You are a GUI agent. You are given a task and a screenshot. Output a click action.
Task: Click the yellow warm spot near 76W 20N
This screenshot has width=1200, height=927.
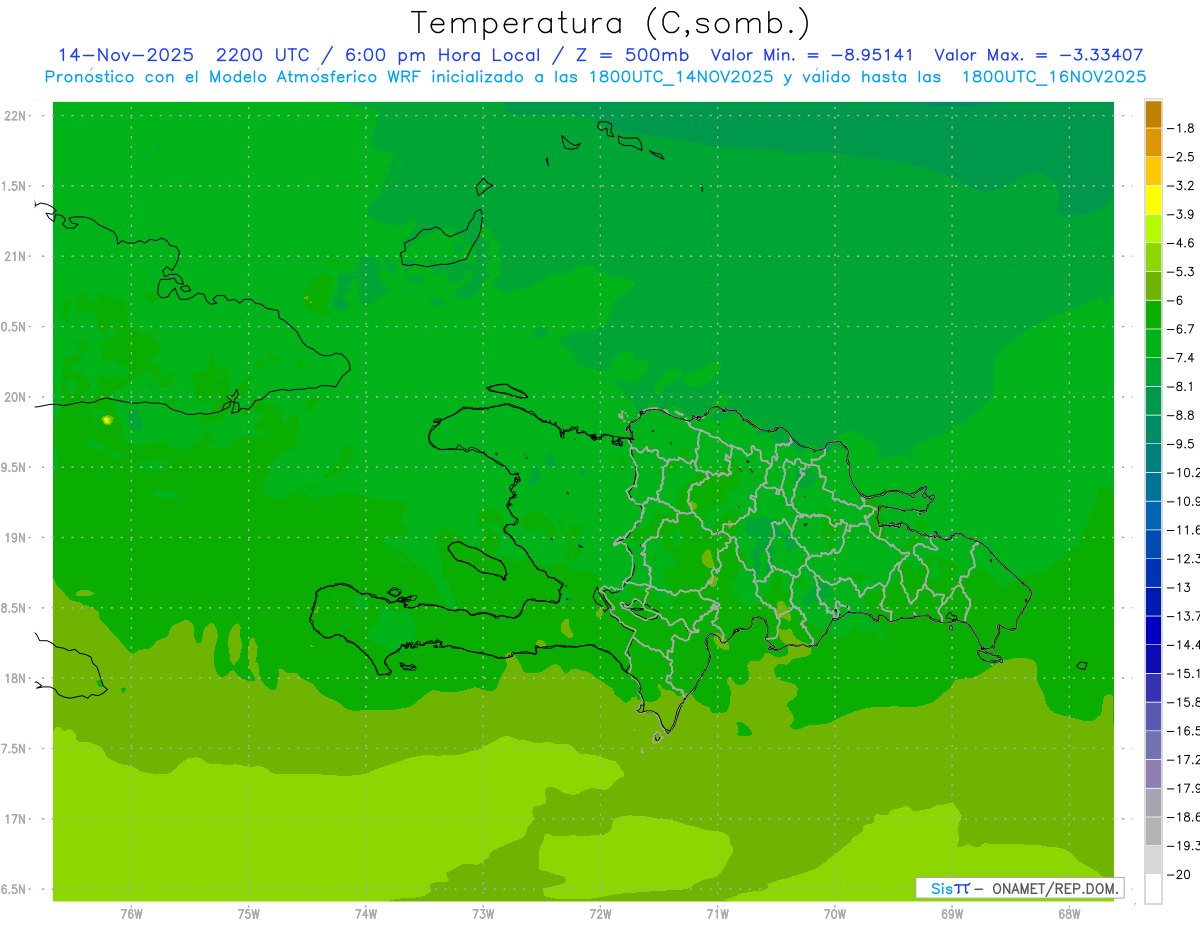pos(106,421)
